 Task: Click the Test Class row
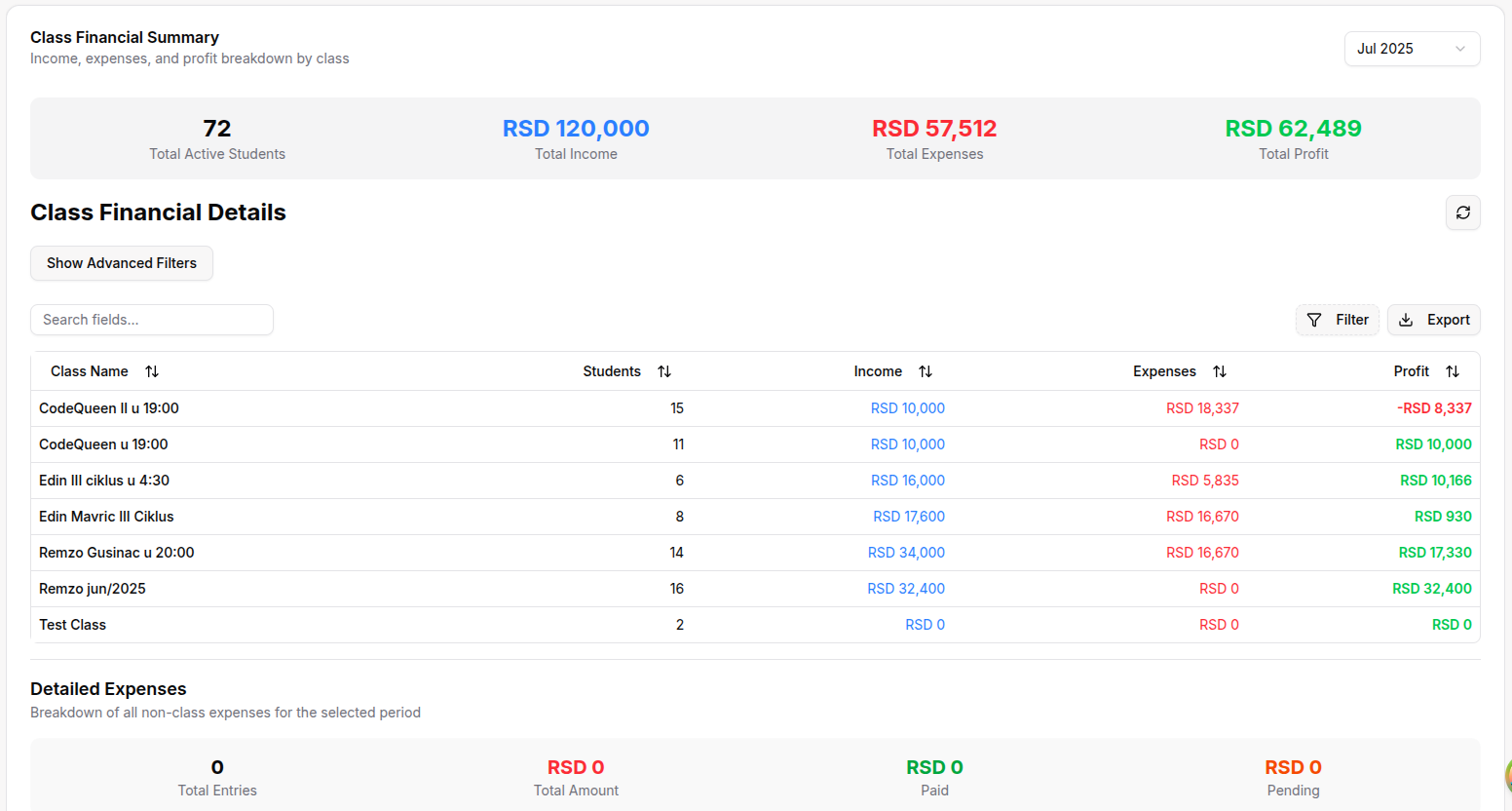point(73,625)
